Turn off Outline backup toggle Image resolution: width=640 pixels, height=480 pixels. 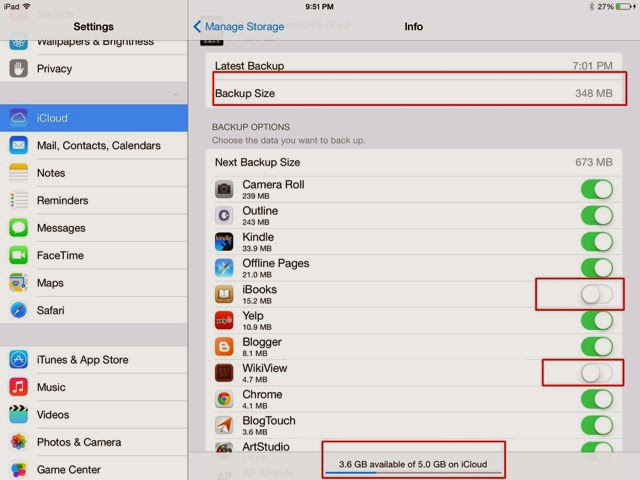tap(597, 216)
